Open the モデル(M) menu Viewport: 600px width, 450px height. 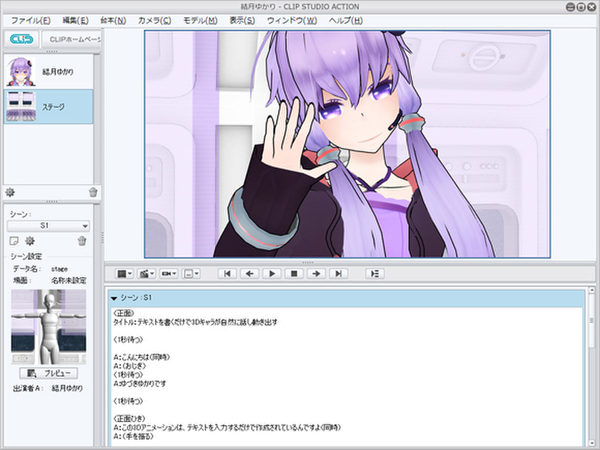tap(200, 20)
